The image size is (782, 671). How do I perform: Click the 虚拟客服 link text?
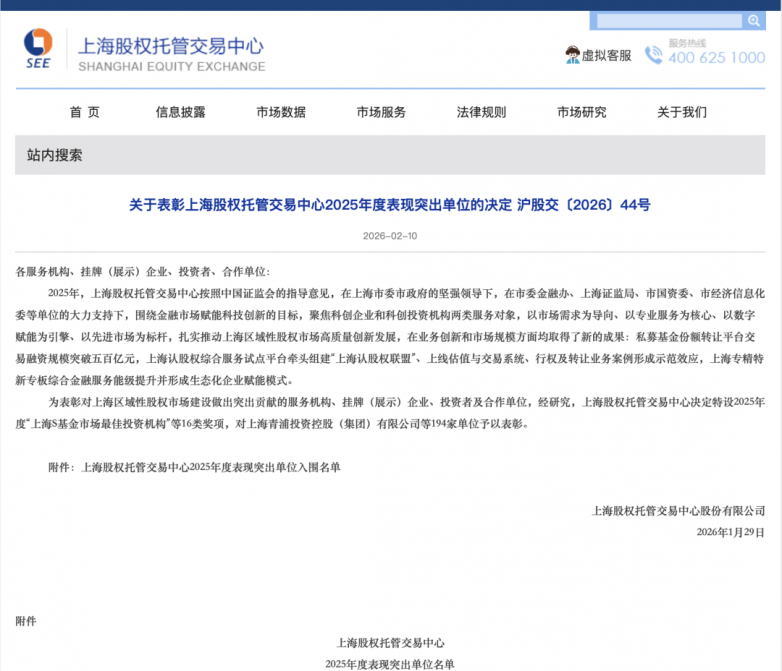tap(607, 56)
